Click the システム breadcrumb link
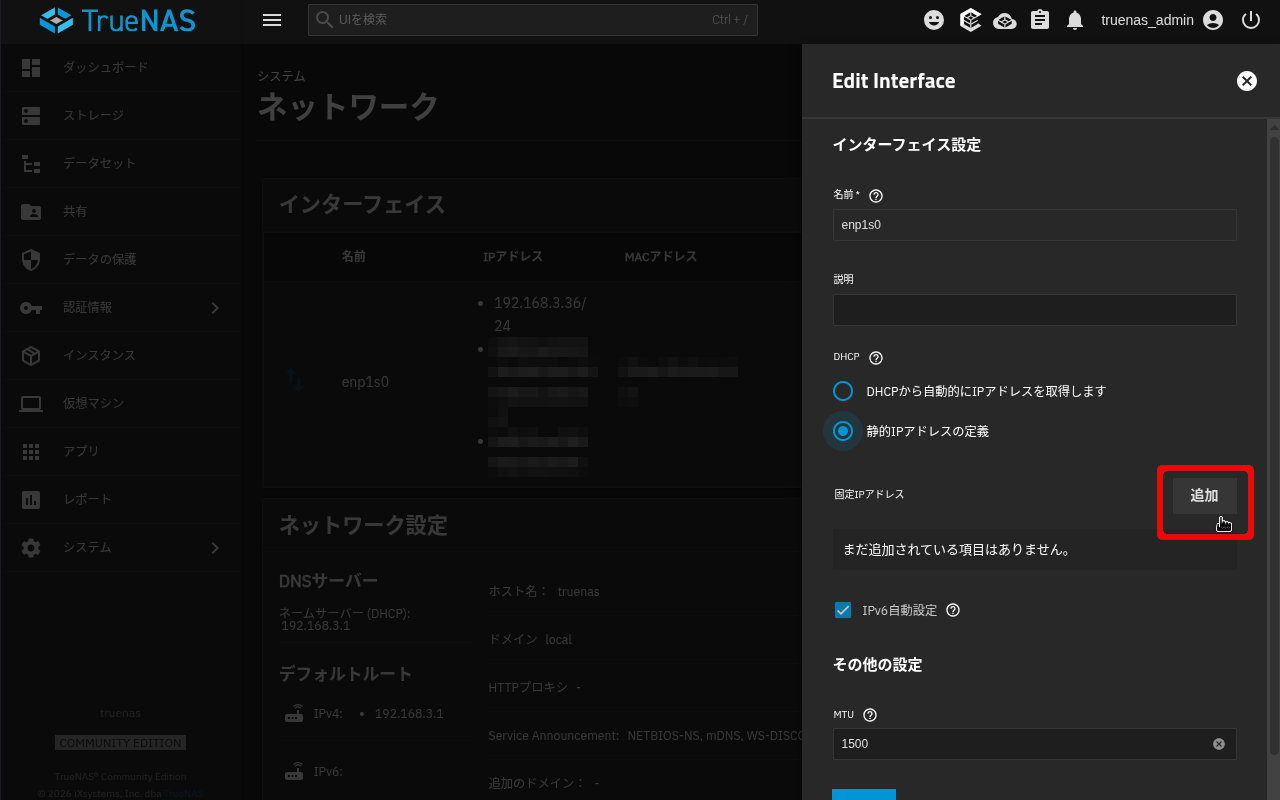Viewport: 1280px width, 800px height. point(282,76)
